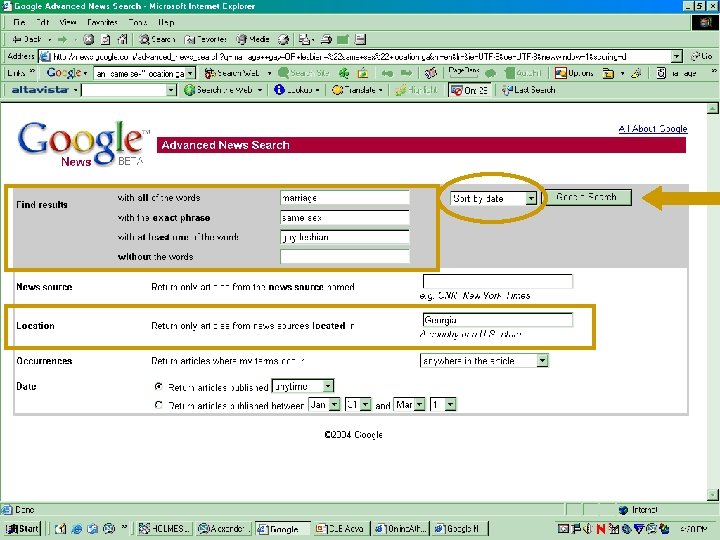
Task: Click the Location field containing Georgia
Action: coord(497,320)
